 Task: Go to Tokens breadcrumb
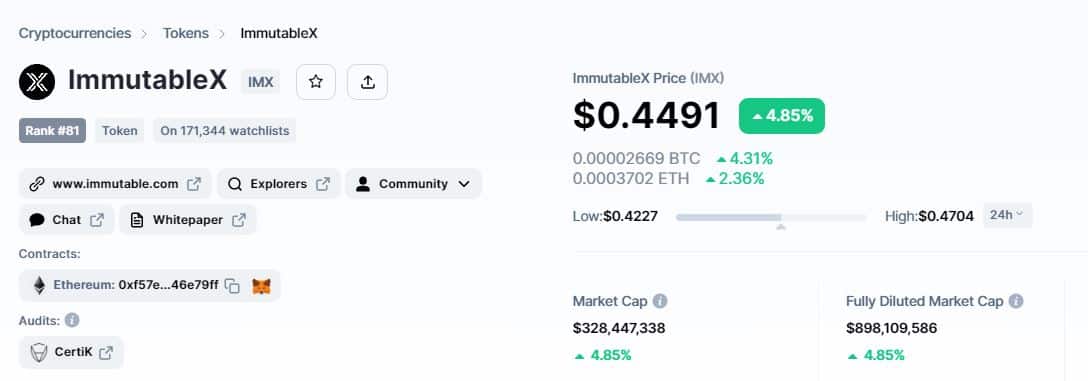click(x=186, y=33)
